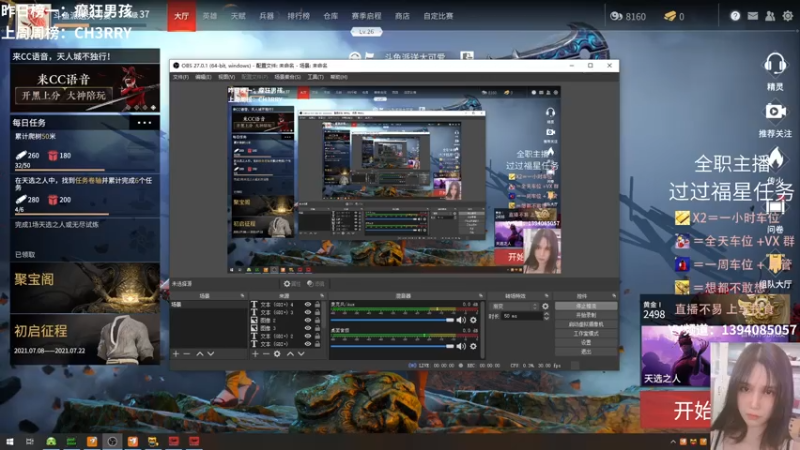Remove the scene with the minus icon
Viewport: 800px width, 450px height.
(187, 354)
